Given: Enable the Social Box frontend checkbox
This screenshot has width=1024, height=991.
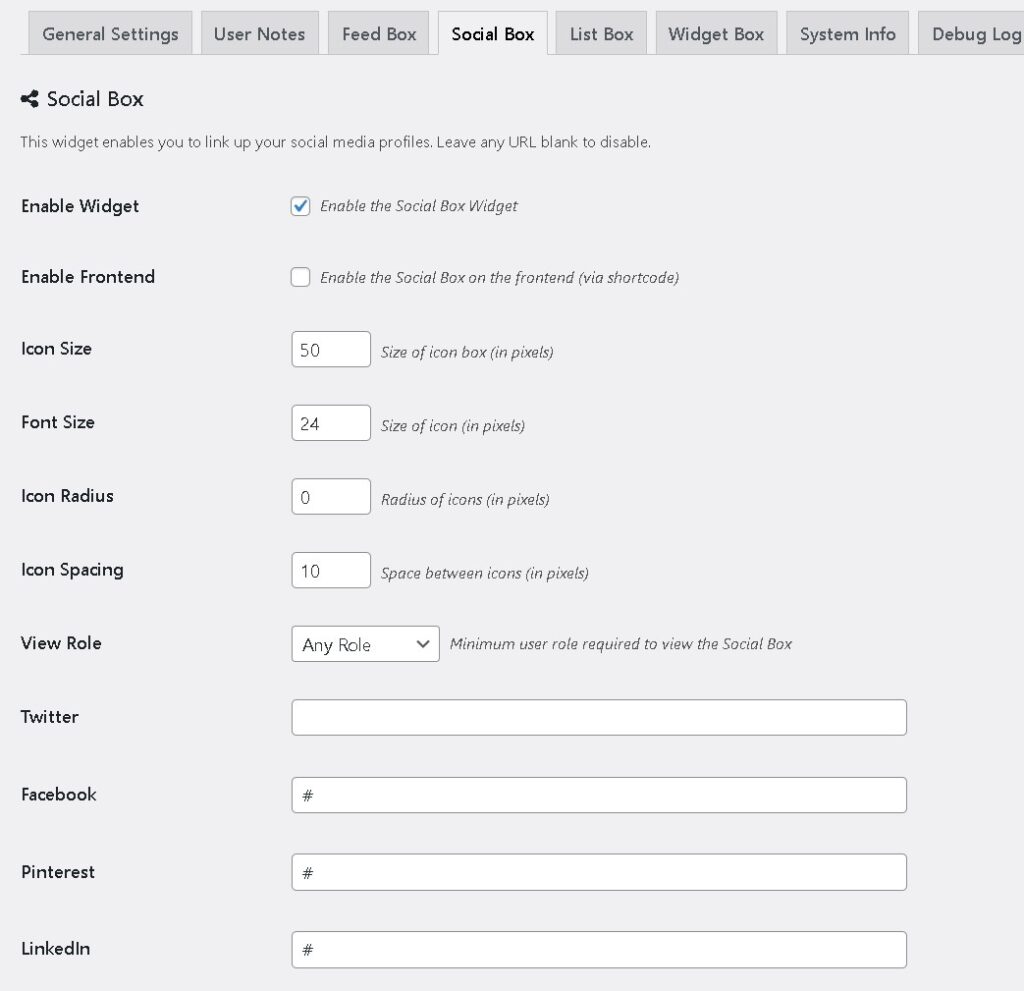Looking at the screenshot, I should (300, 277).
